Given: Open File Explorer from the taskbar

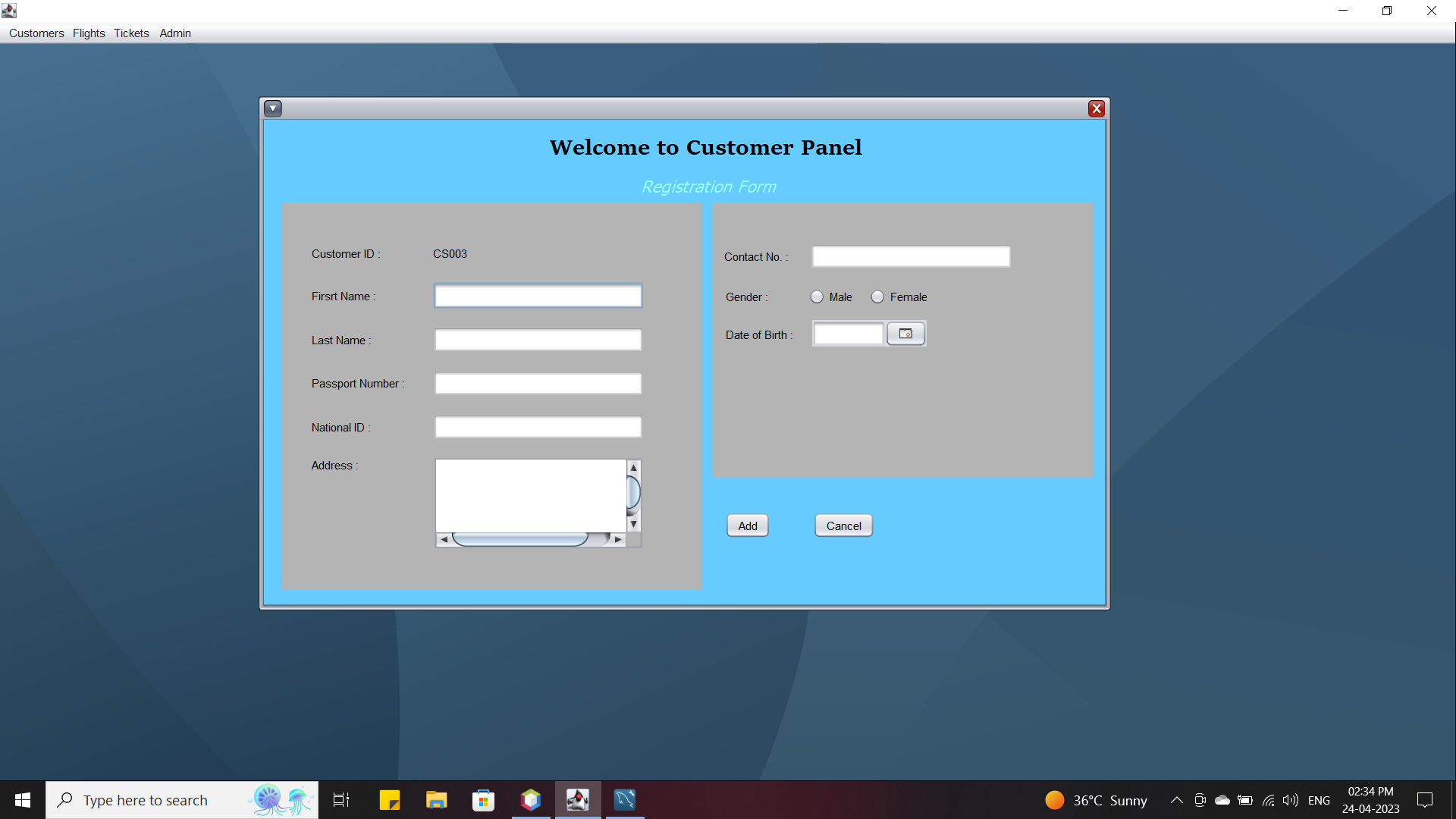Looking at the screenshot, I should [x=437, y=800].
